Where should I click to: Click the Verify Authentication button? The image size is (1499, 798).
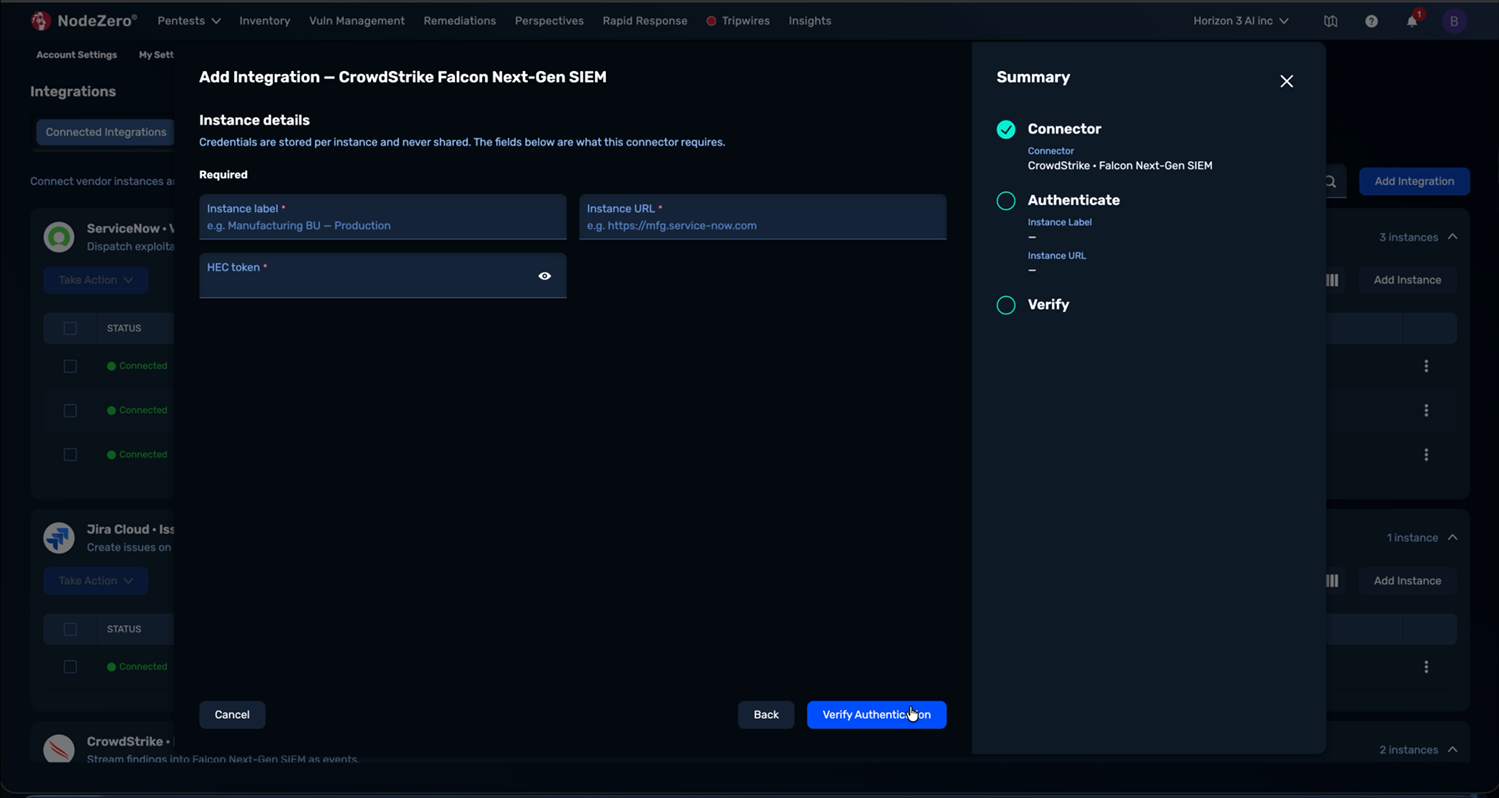tap(876, 715)
